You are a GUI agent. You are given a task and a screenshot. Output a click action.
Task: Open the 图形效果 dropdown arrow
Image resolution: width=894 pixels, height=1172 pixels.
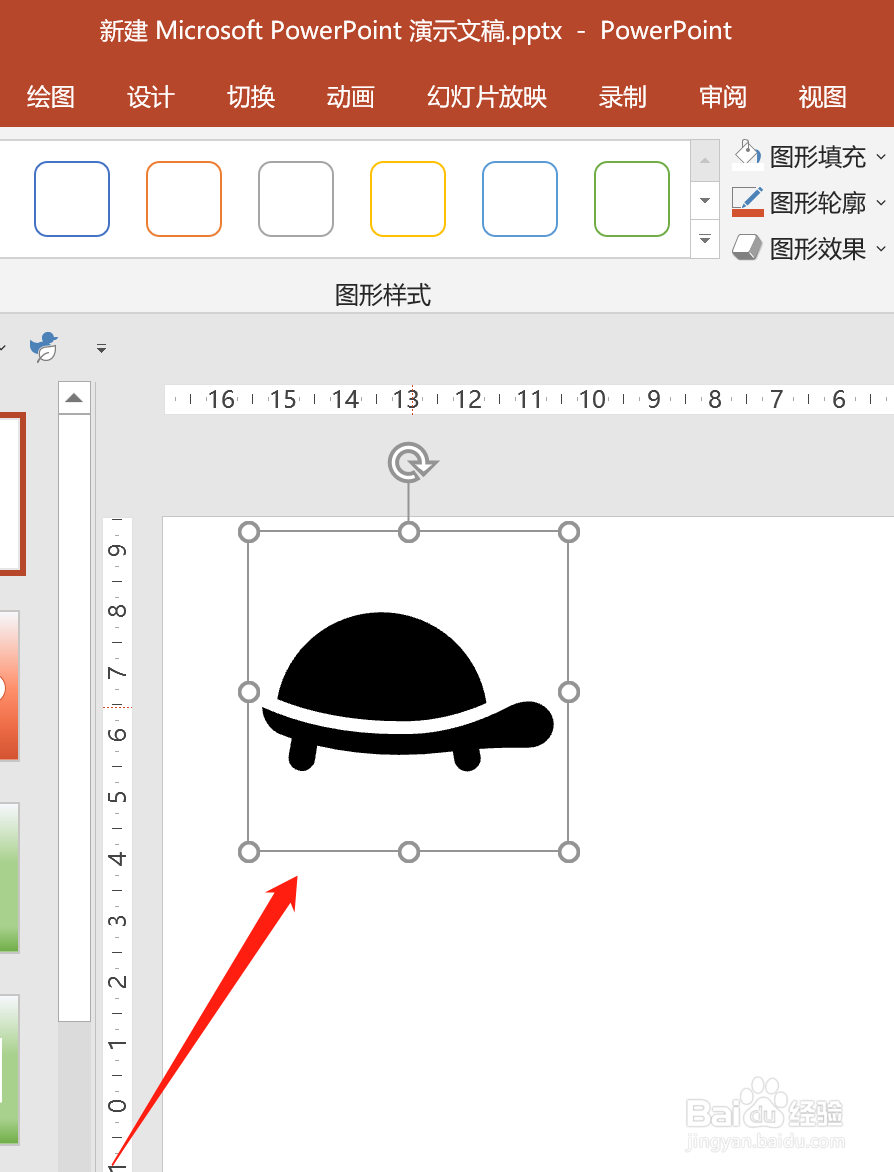881,248
